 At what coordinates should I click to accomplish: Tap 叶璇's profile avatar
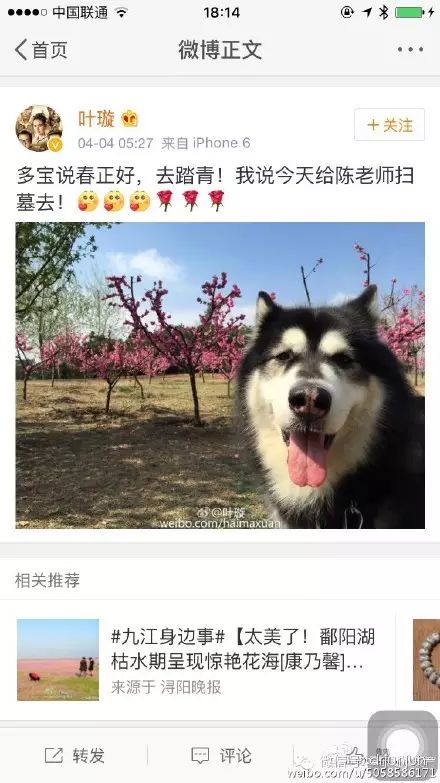pyautogui.click(x=39, y=128)
